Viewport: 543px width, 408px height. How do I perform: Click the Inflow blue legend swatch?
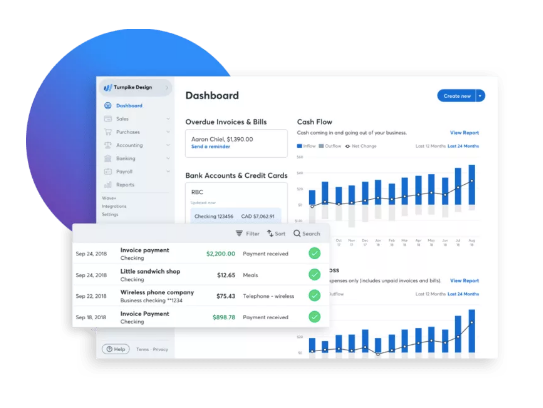pyautogui.click(x=299, y=146)
